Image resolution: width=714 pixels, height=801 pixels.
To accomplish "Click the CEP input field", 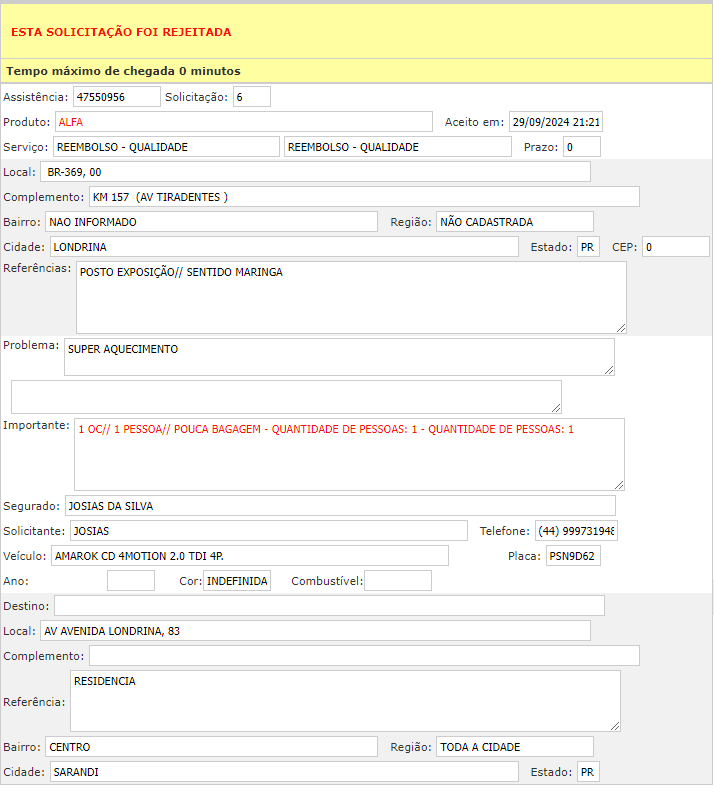I will (x=675, y=247).
